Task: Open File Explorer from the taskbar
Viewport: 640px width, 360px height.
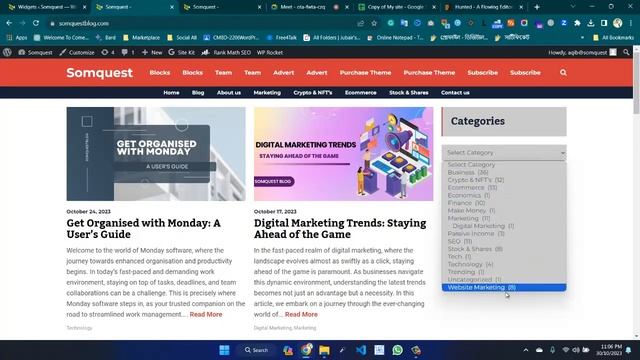Action: [x=324, y=350]
